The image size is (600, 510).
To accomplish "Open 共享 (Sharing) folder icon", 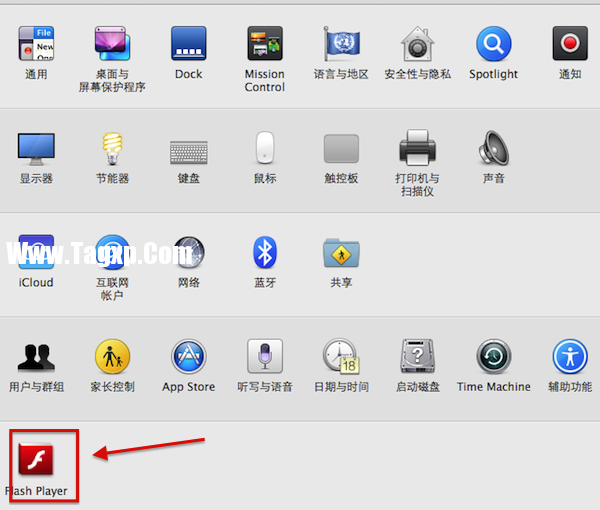I will [341, 253].
